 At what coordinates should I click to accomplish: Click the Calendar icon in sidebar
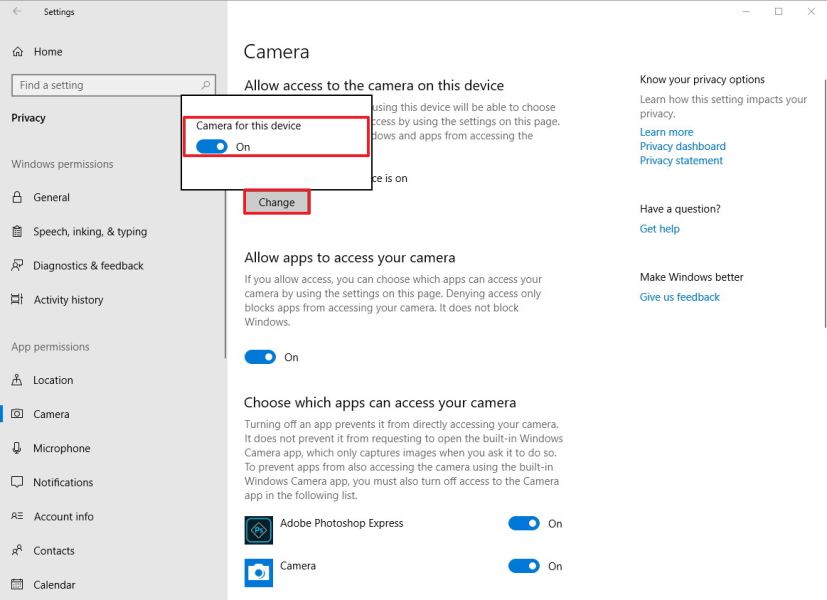[17, 584]
